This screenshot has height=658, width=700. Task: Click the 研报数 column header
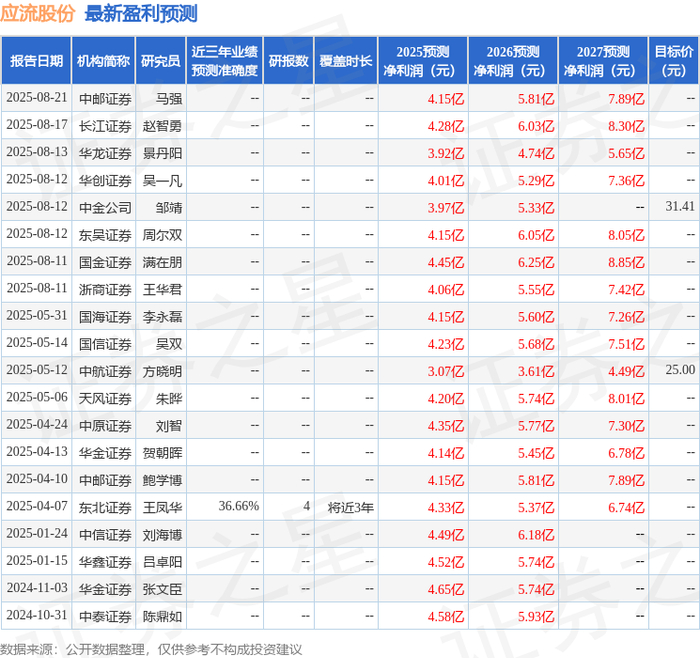pos(288,61)
